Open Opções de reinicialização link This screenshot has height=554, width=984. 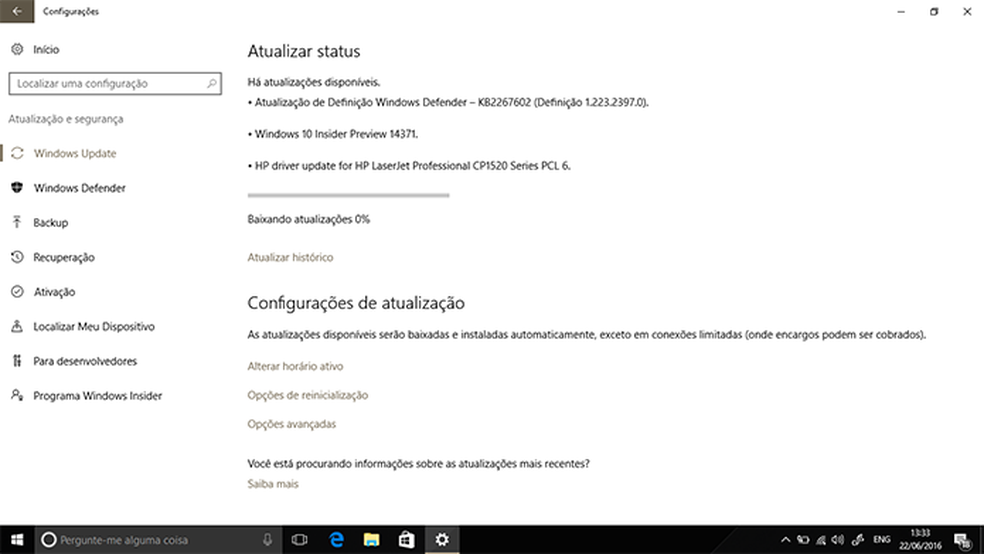tap(308, 395)
